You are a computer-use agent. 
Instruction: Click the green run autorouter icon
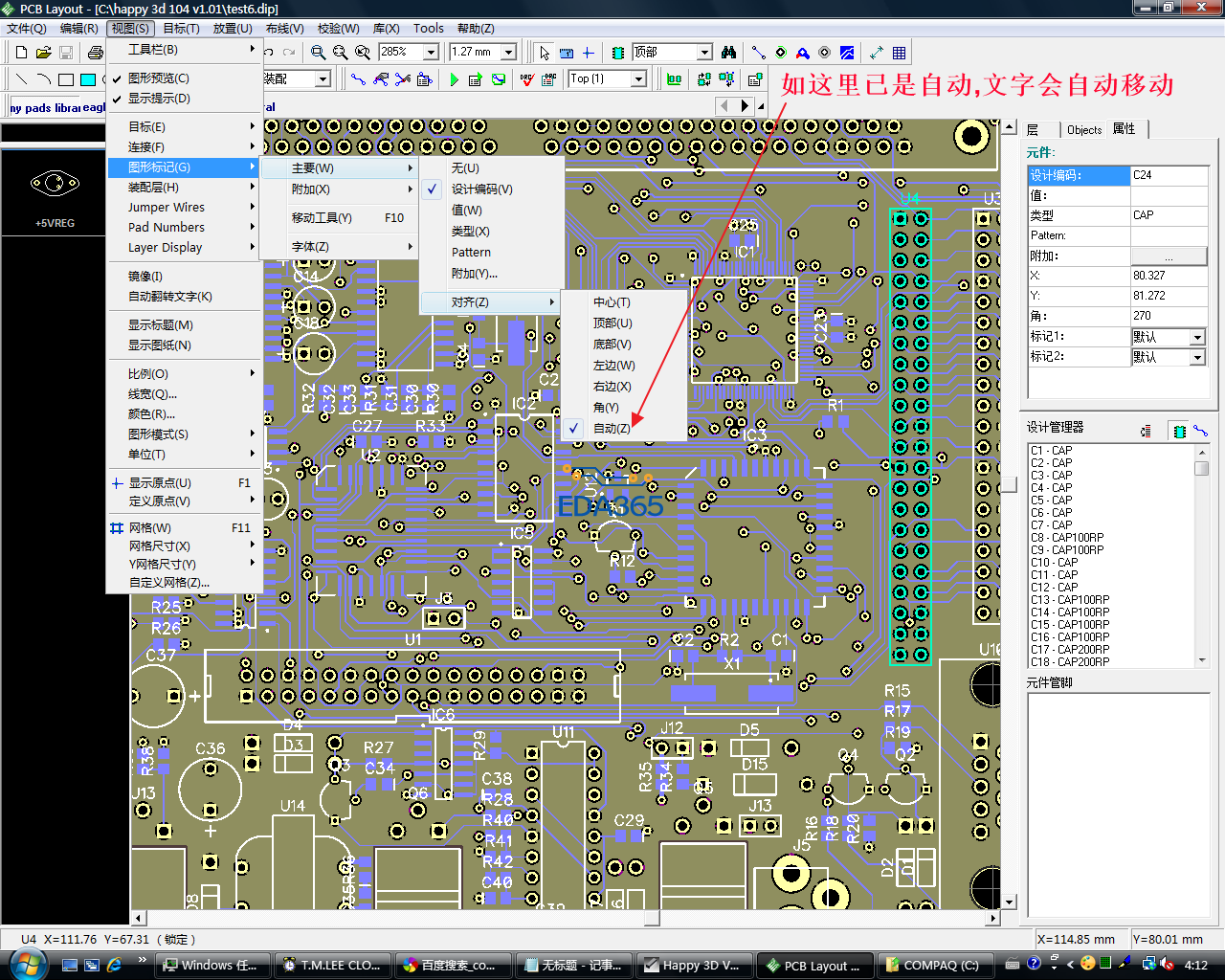pyautogui.click(x=454, y=79)
